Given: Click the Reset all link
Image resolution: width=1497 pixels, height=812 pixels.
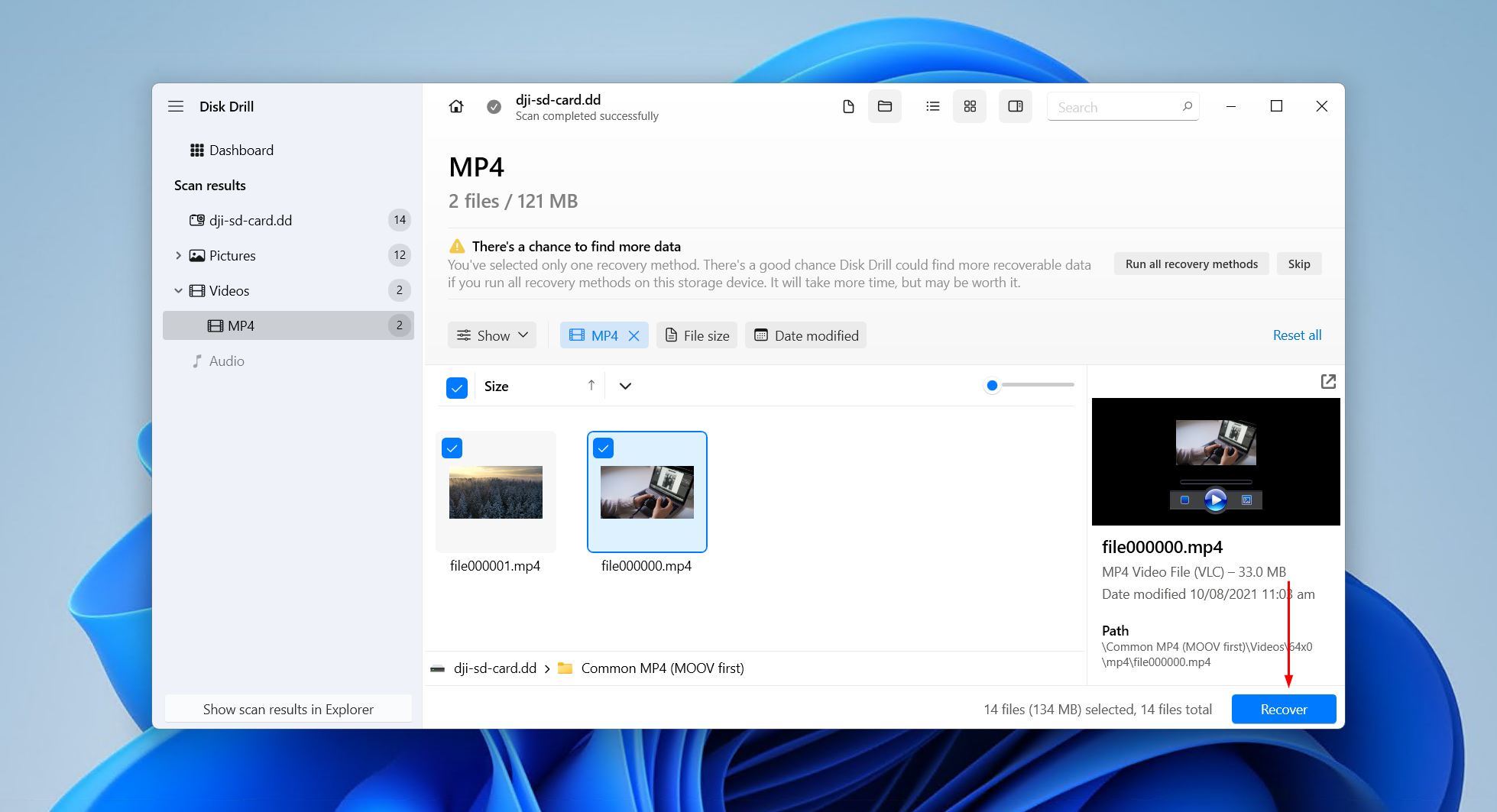Looking at the screenshot, I should pos(1297,335).
